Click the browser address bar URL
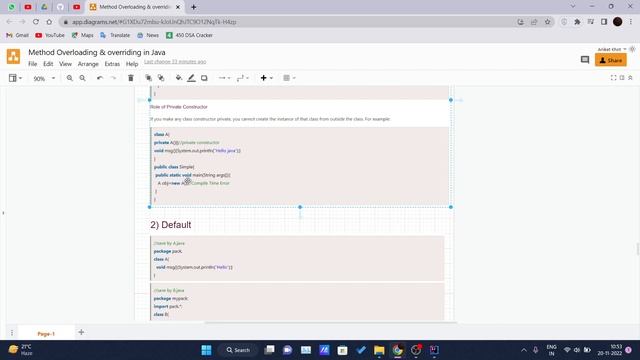Viewport: 640px width, 360px height. (x=154, y=22)
